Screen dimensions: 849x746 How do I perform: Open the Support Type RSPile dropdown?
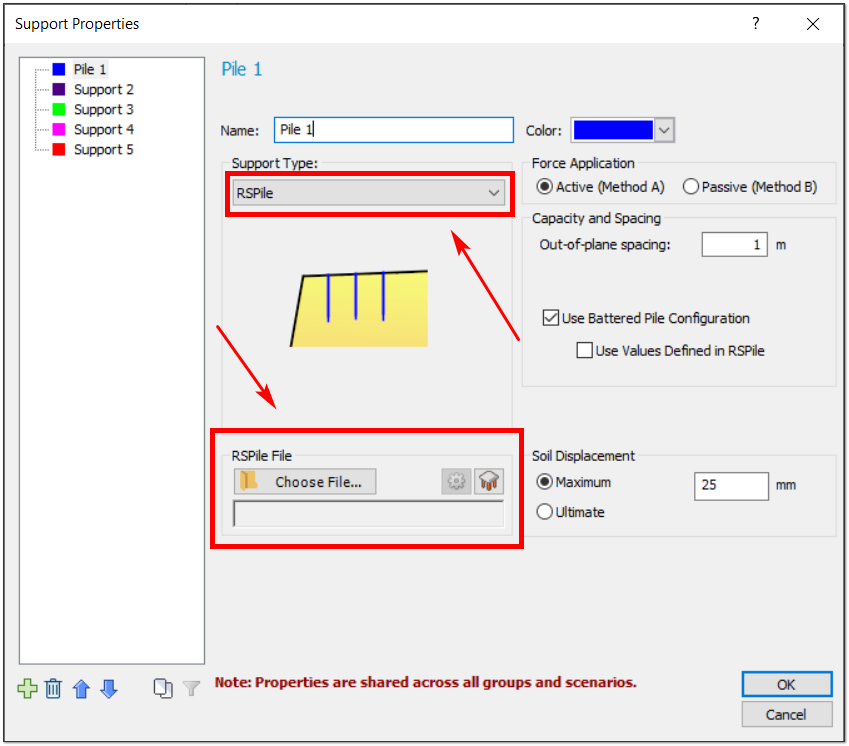click(369, 193)
